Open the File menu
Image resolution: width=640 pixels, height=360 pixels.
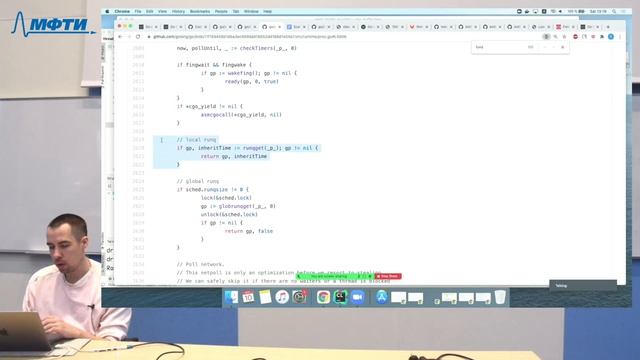click(138, 11)
